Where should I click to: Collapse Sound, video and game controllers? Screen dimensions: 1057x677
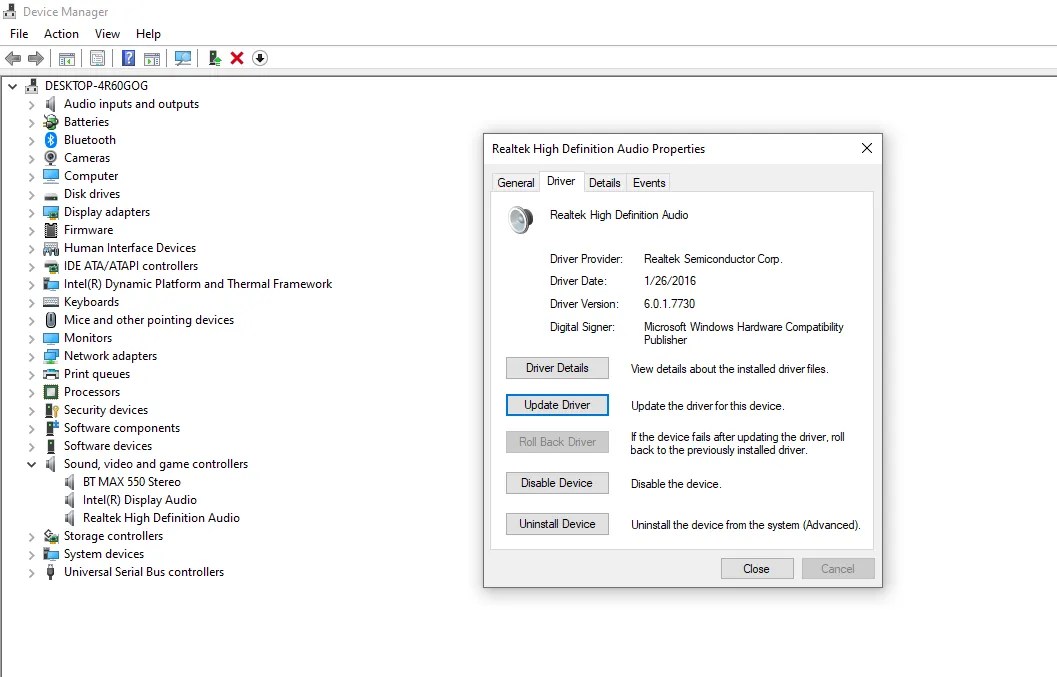(30, 464)
